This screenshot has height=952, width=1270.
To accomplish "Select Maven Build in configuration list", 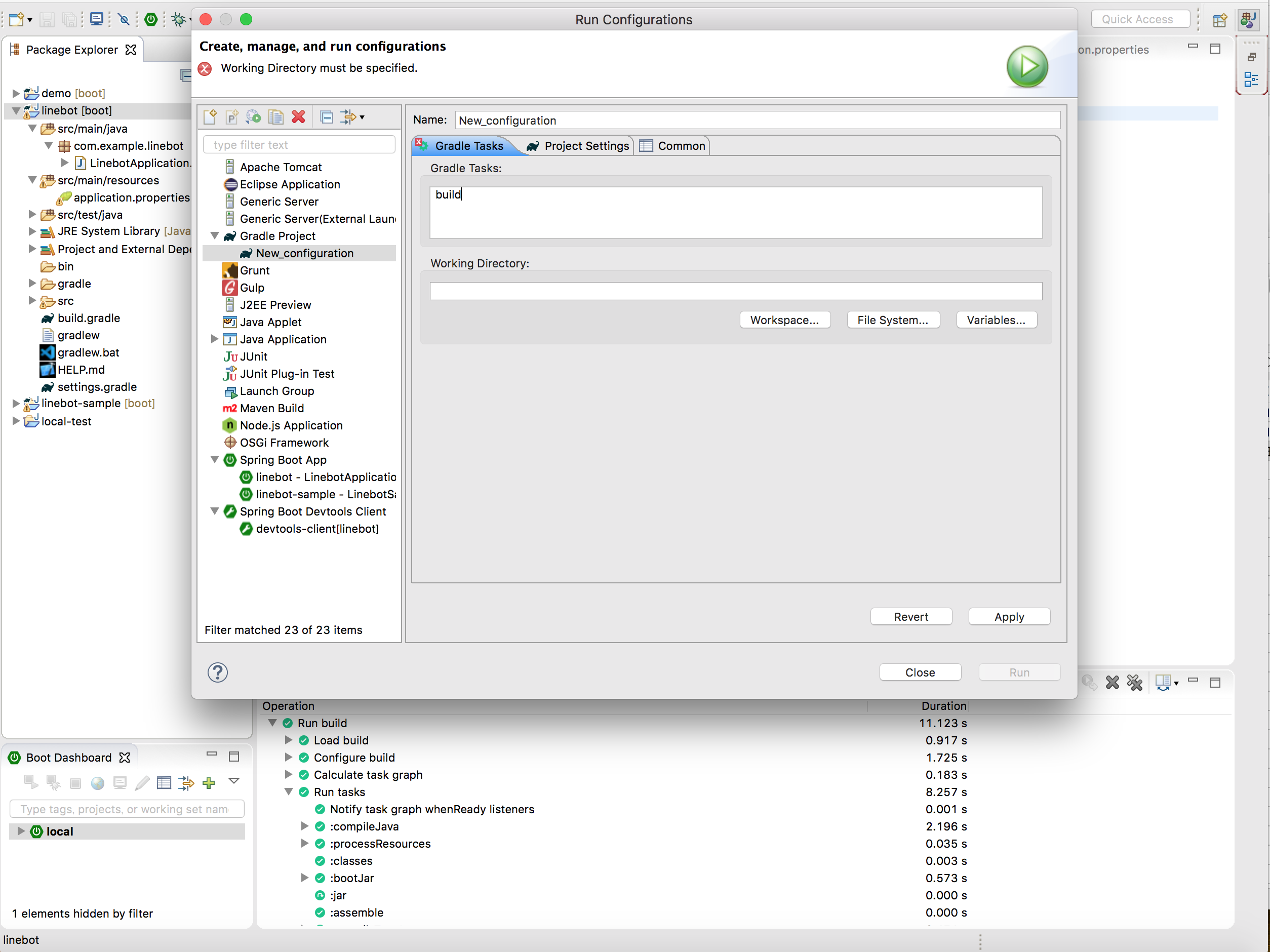I will click(271, 408).
